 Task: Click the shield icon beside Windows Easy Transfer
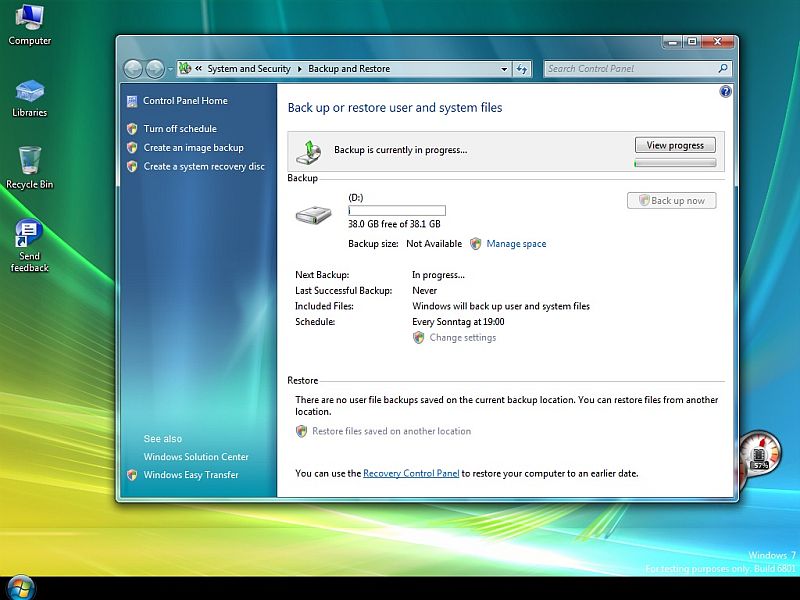pos(132,475)
